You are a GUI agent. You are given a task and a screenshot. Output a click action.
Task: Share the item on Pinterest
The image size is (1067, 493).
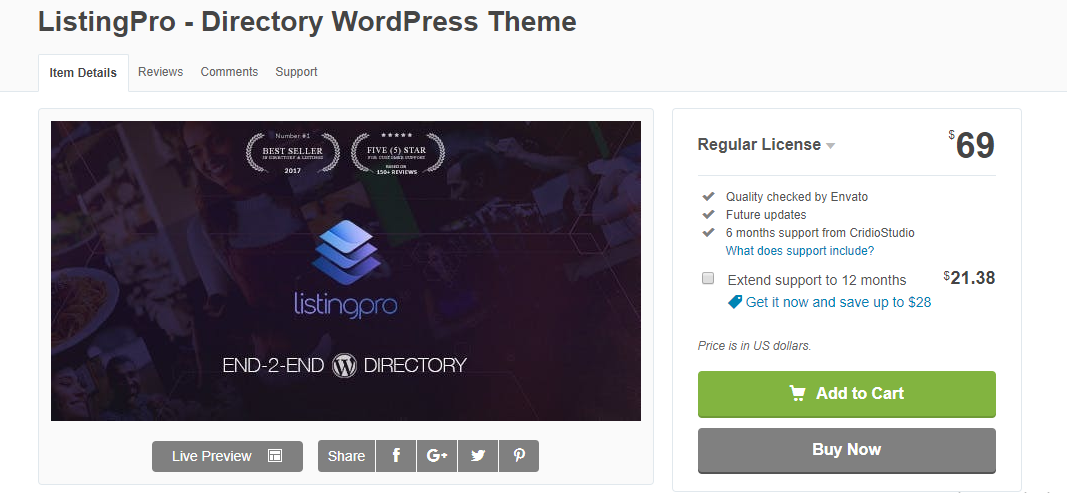519,456
